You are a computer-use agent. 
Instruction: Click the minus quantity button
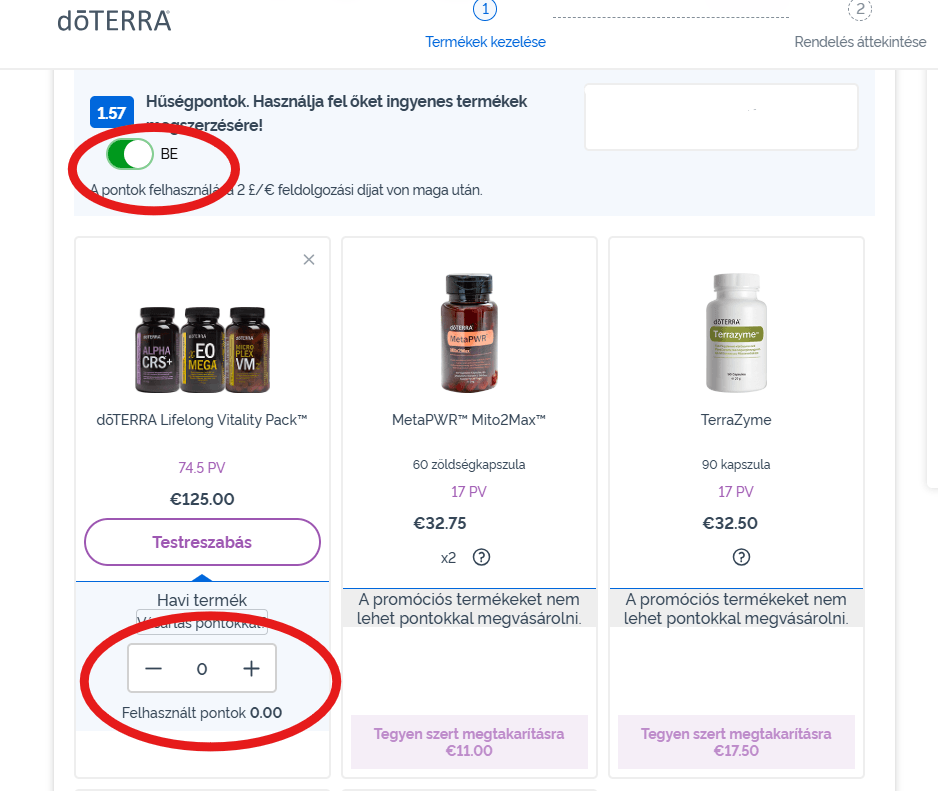[153, 669]
